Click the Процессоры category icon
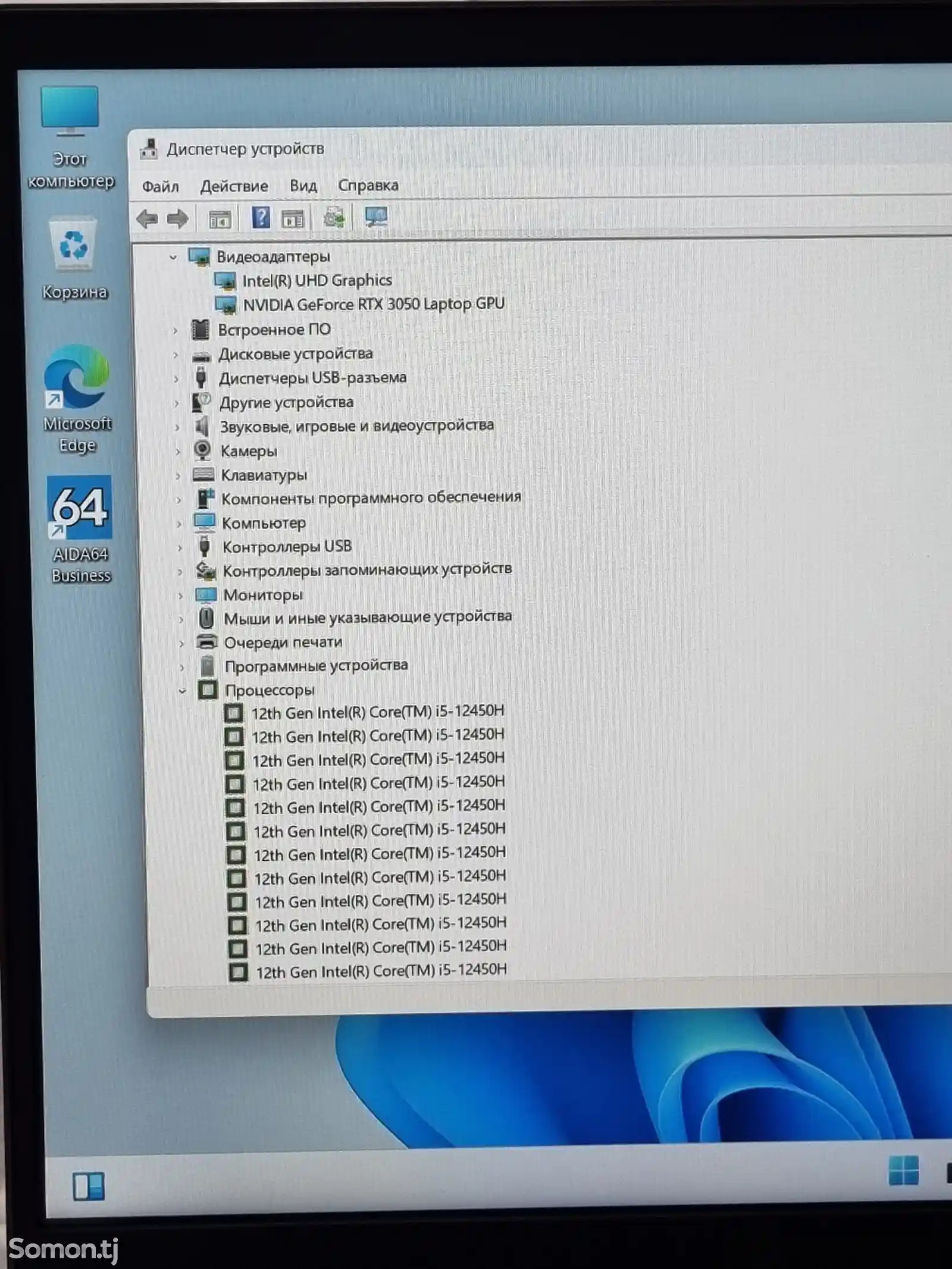The height and width of the screenshot is (1269, 952). [x=208, y=690]
